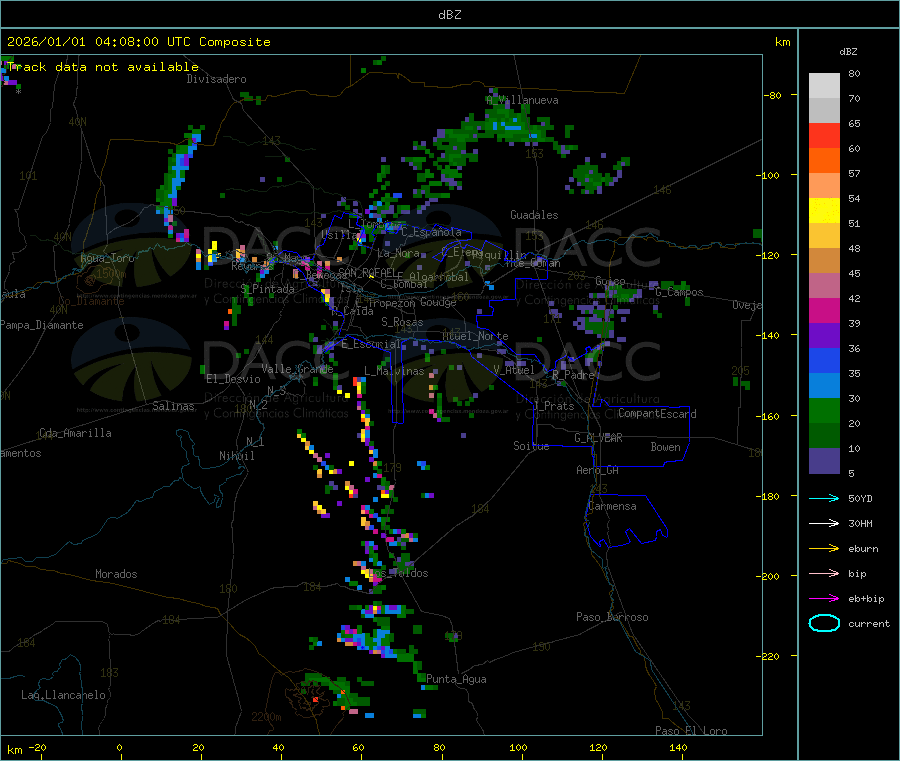Click the El_Desvio map label
Screen dimensions: 900x761
(x=234, y=379)
